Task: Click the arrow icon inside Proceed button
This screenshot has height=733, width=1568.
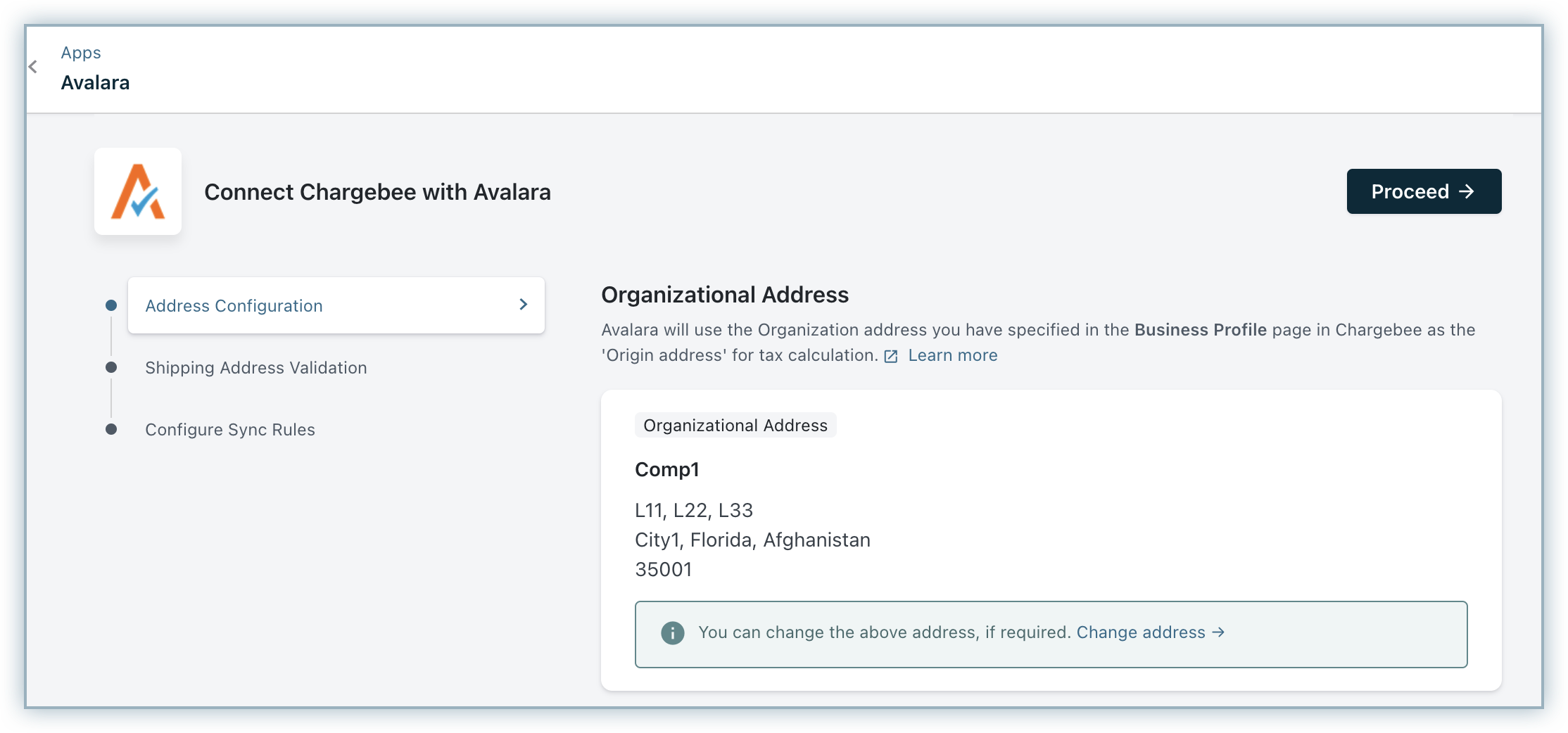Action: click(1467, 191)
